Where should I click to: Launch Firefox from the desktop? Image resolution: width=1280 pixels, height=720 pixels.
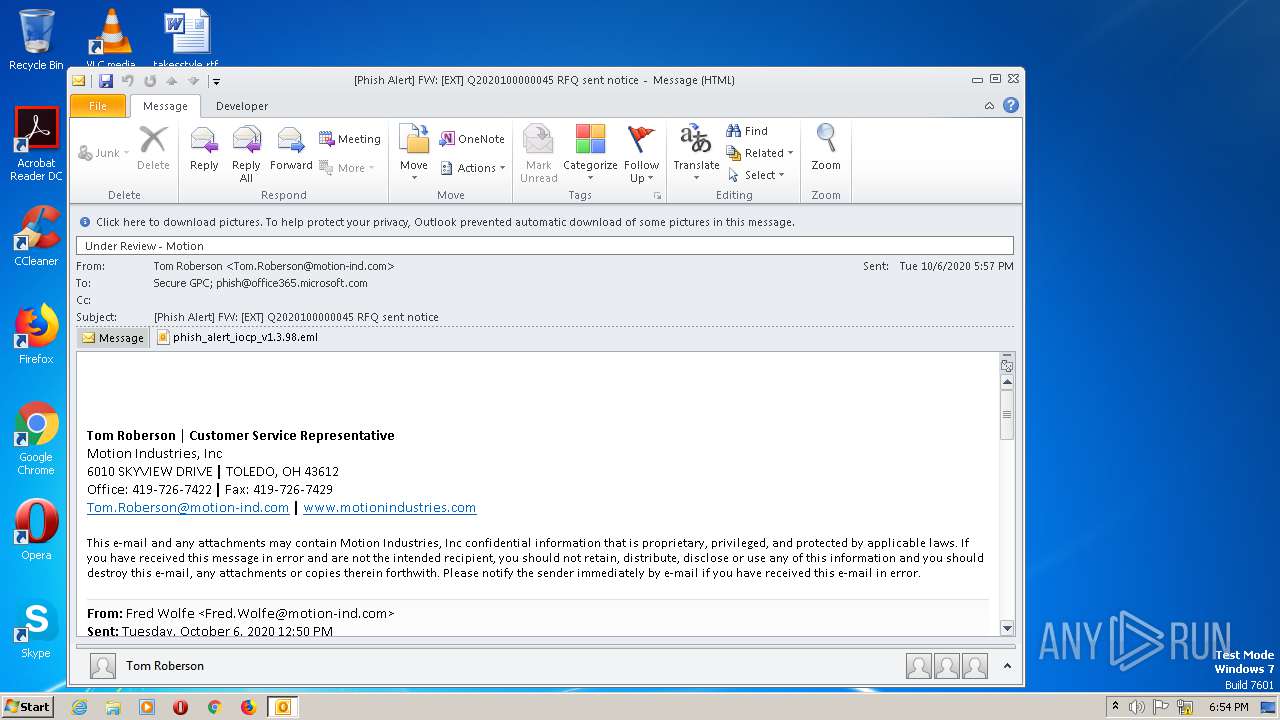[x=36, y=334]
